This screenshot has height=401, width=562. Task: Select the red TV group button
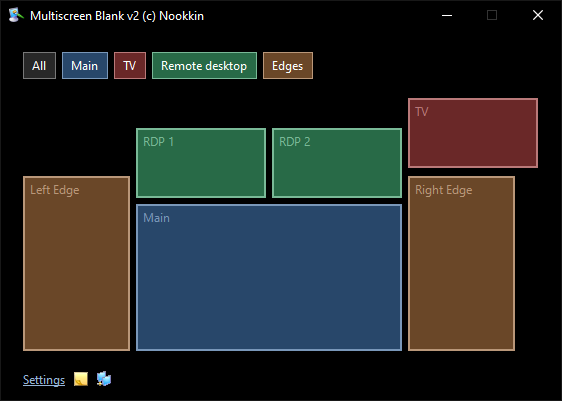tap(130, 66)
